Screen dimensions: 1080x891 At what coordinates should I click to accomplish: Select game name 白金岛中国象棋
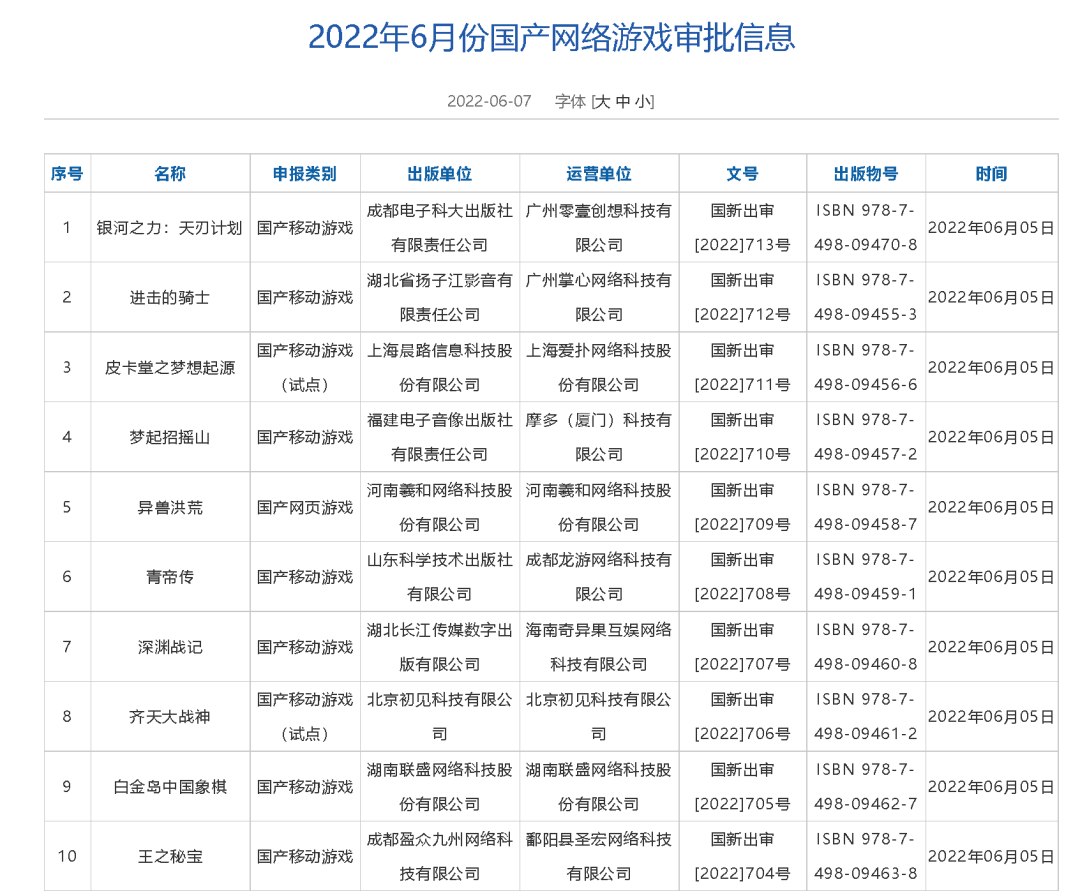point(170,787)
